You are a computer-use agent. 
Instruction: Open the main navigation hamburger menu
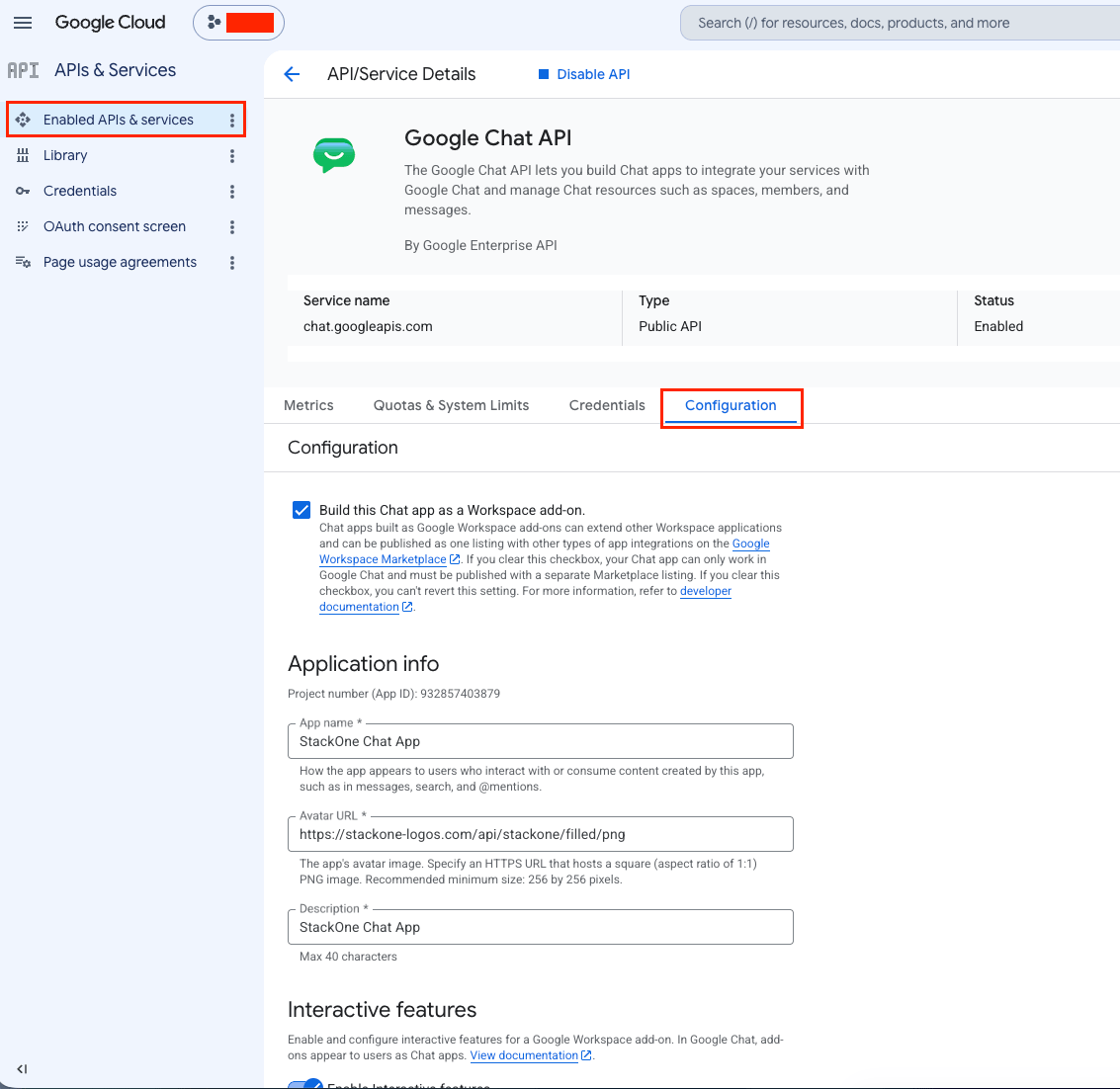(23, 23)
